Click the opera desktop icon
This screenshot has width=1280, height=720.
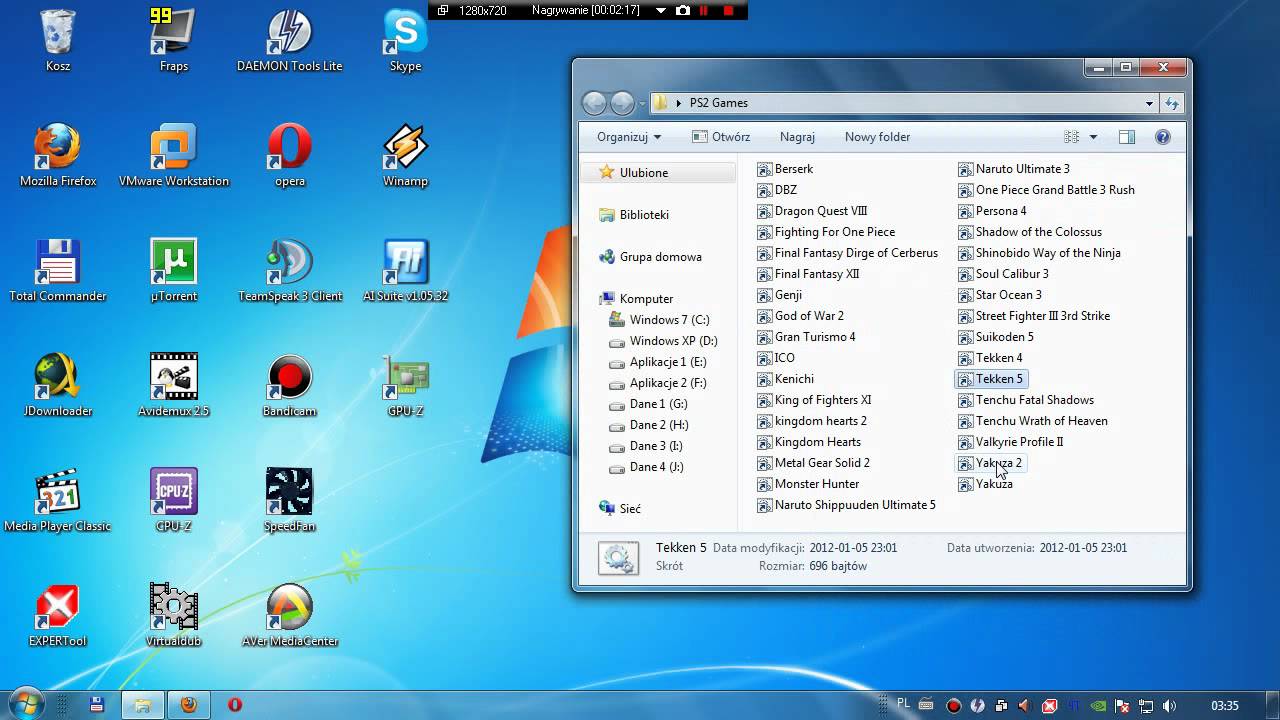coord(289,156)
